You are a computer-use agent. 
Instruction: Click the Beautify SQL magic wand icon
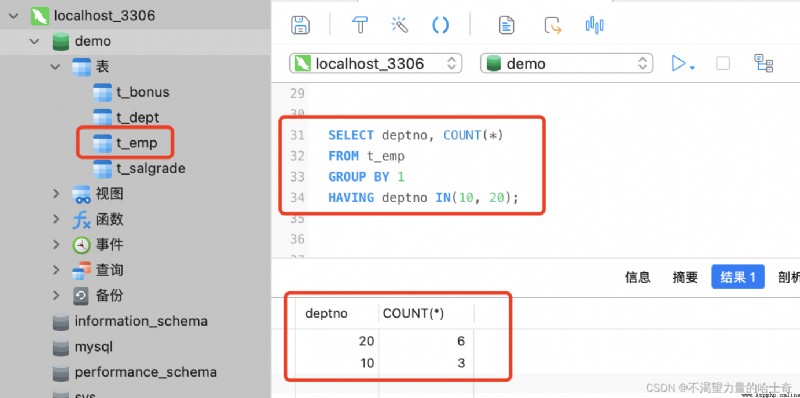(x=399, y=24)
